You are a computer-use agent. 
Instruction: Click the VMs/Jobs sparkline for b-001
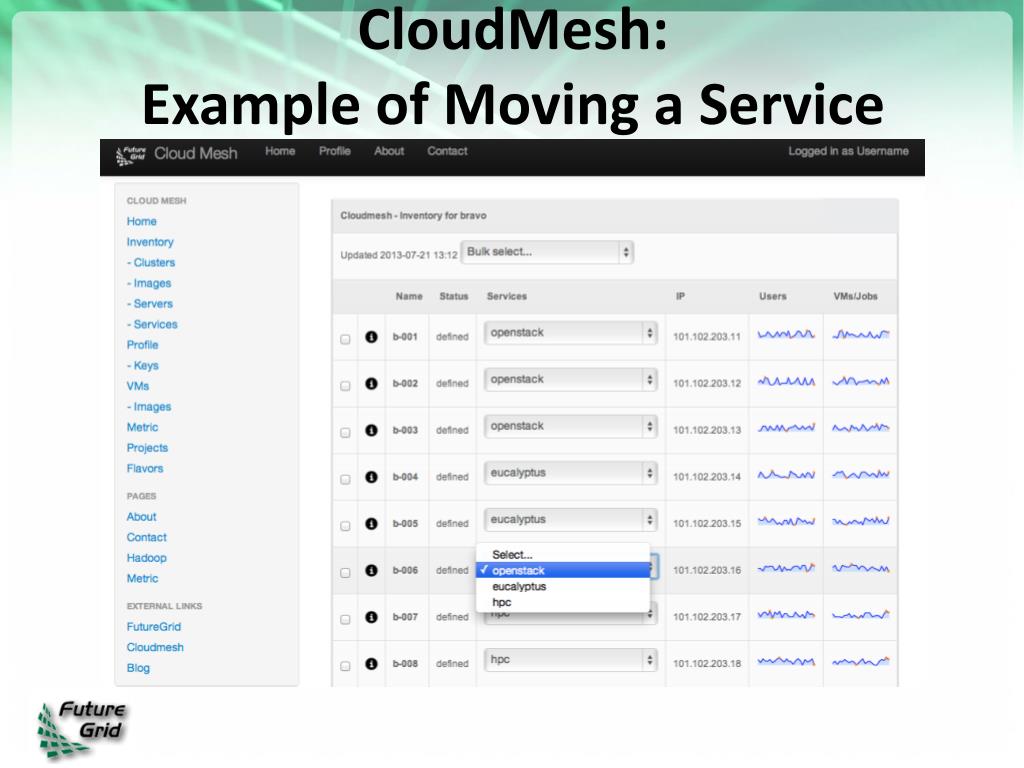click(861, 335)
